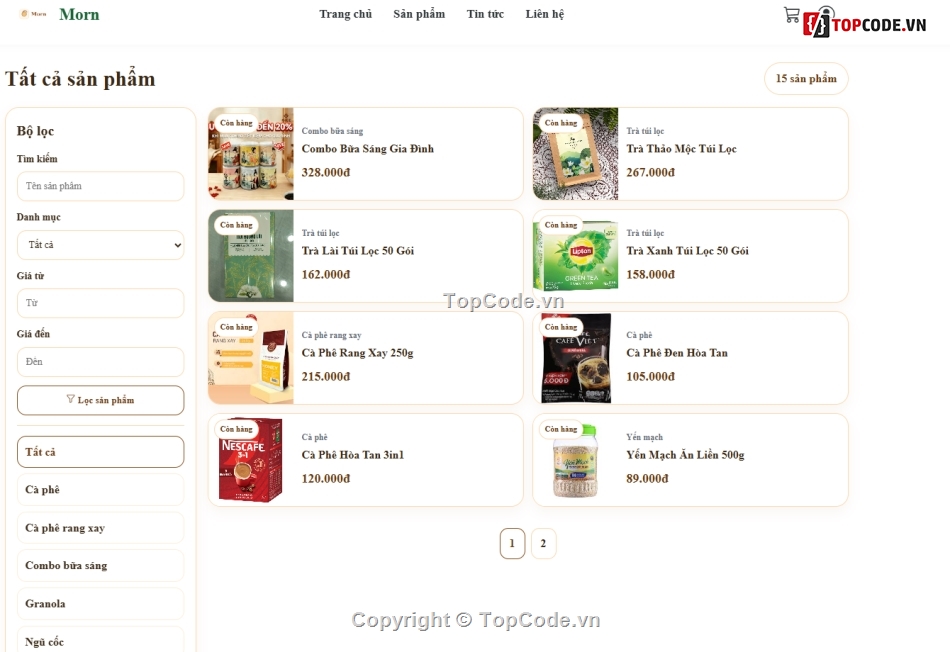Open the Combo Bữa Sáng Gia Đình image
The image size is (950, 652).
point(251,154)
